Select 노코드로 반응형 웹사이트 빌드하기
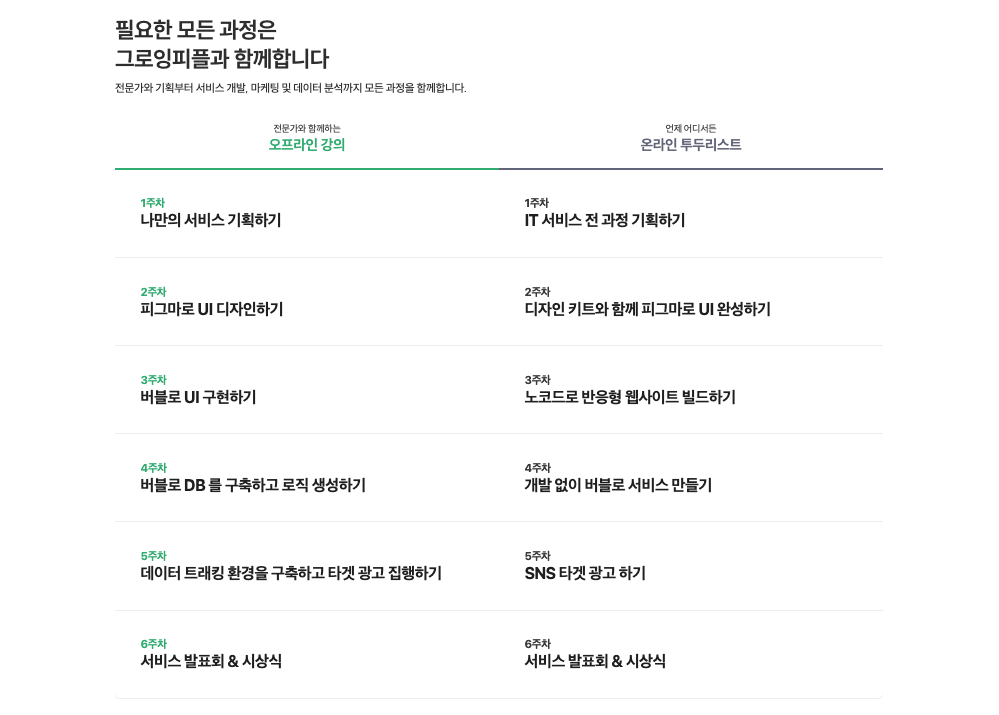 pyautogui.click(x=630, y=398)
